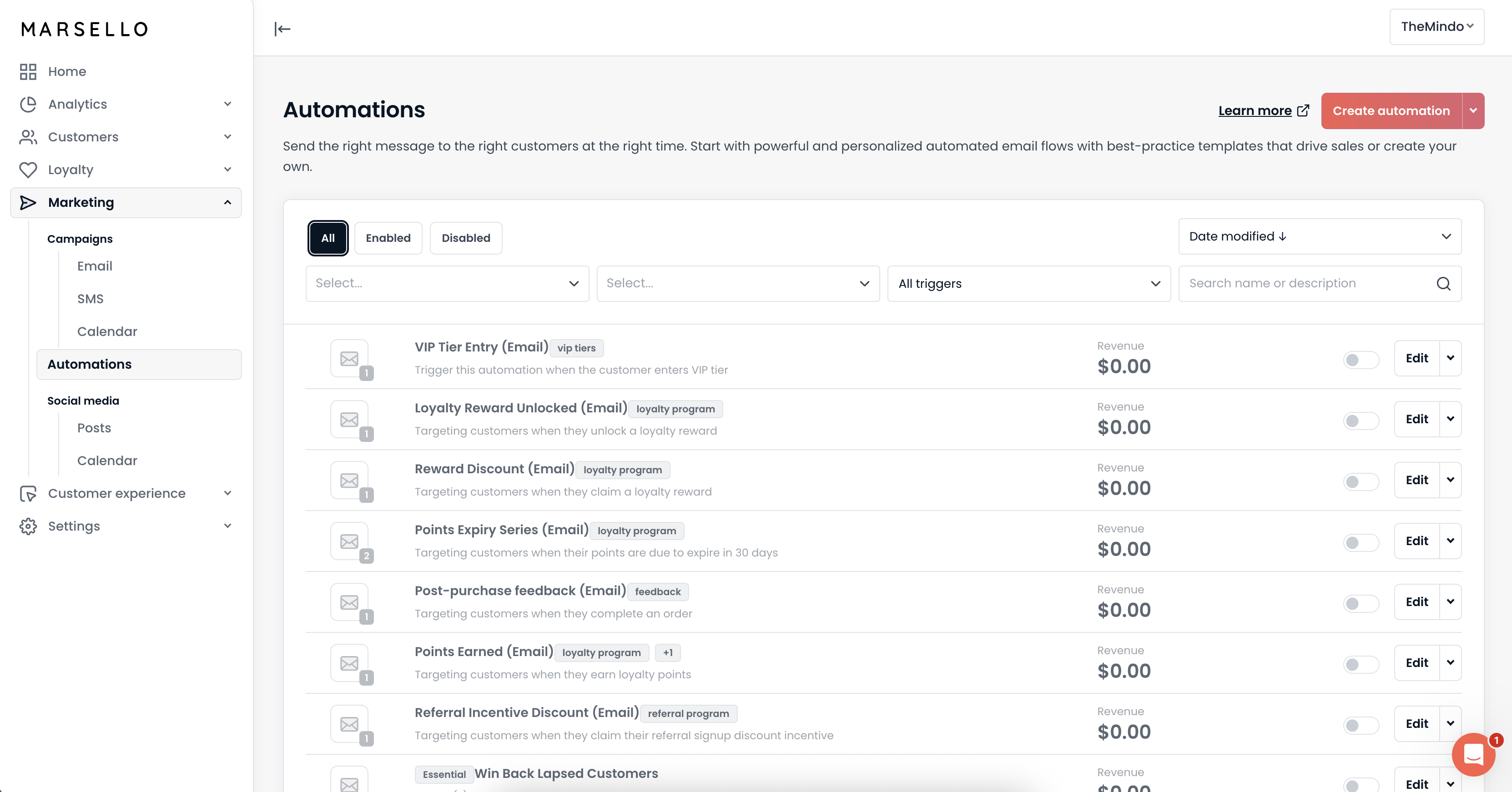1512x792 pixels.
Task: Click the Home grid icon
Action: pyautogui.click(x=28, y=71)
